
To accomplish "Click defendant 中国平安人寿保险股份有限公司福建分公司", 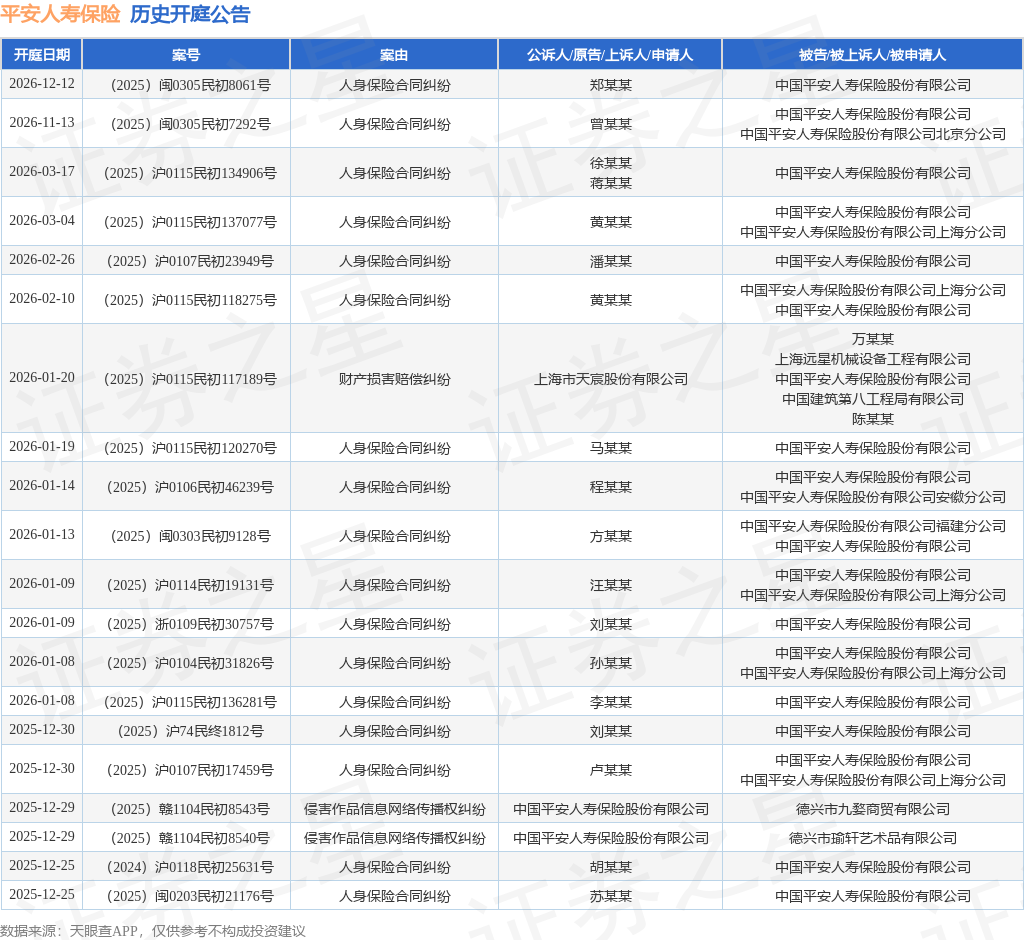I will [x=872, y=526].
